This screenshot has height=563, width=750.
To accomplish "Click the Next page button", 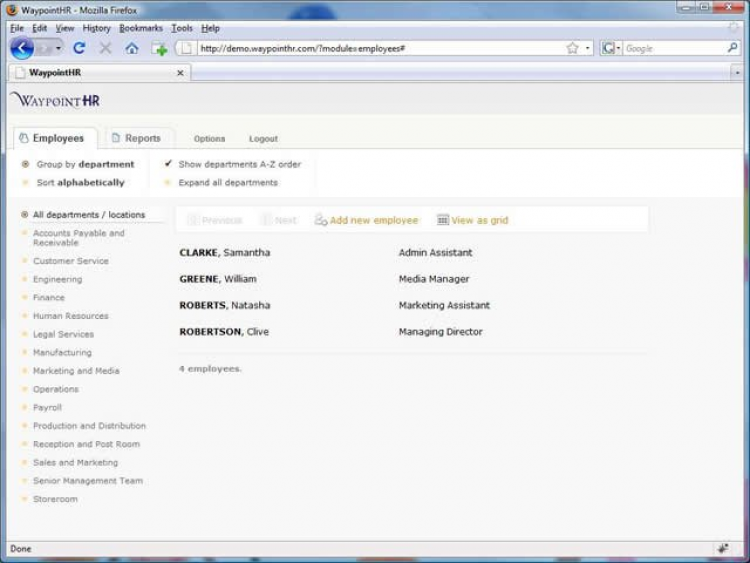I will [279, 220].
